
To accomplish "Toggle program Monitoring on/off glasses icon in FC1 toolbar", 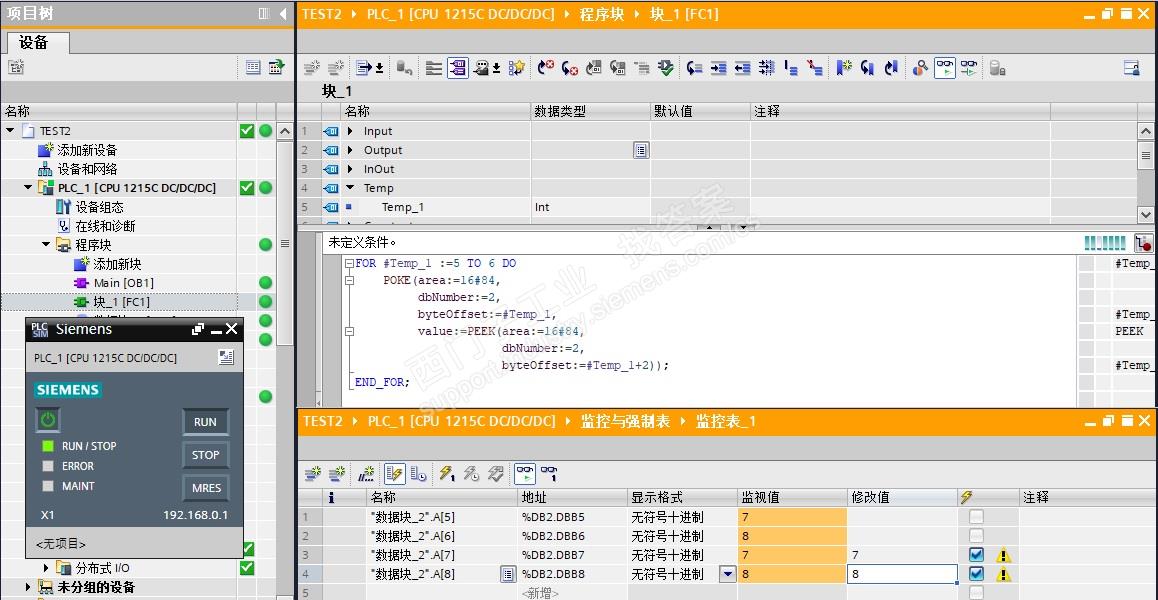I will [x=945, y=68].
